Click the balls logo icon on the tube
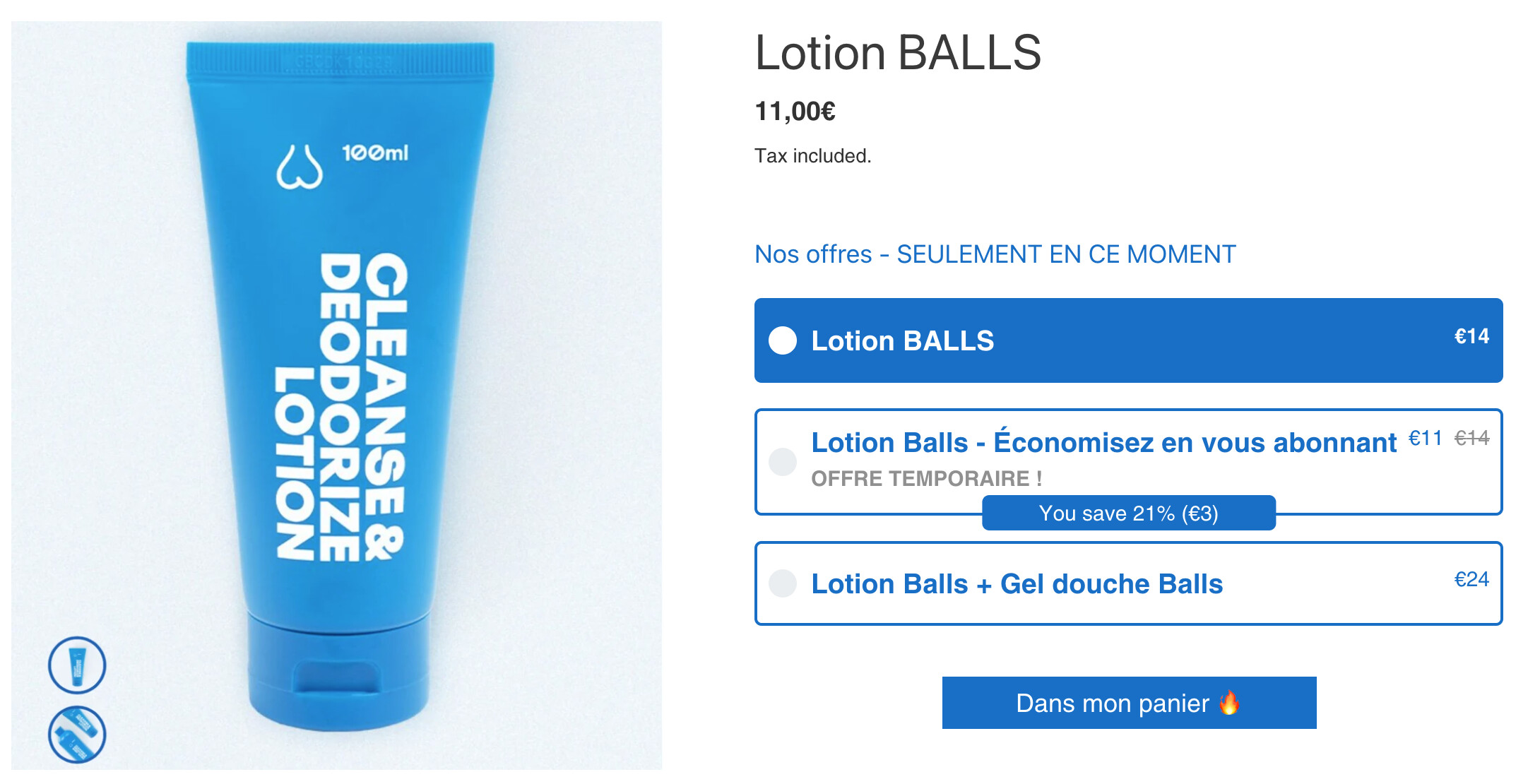Screen dimensions: 1540x784 point(300,167)
